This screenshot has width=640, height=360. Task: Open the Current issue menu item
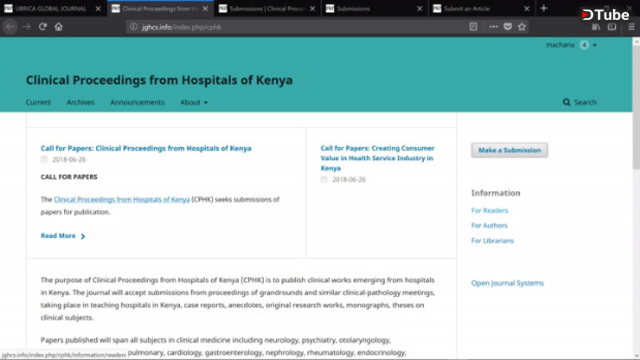(38, 102)
